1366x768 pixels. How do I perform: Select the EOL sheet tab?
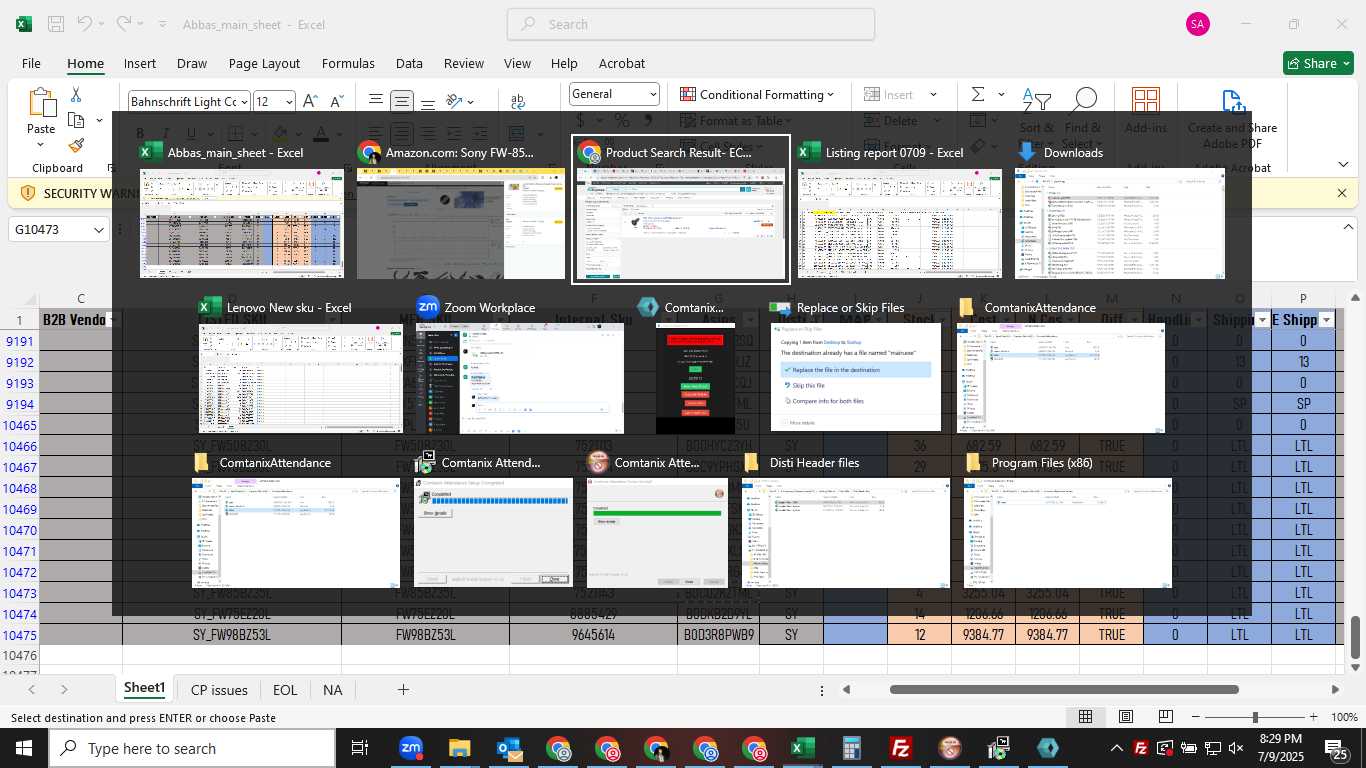[285, 690]
